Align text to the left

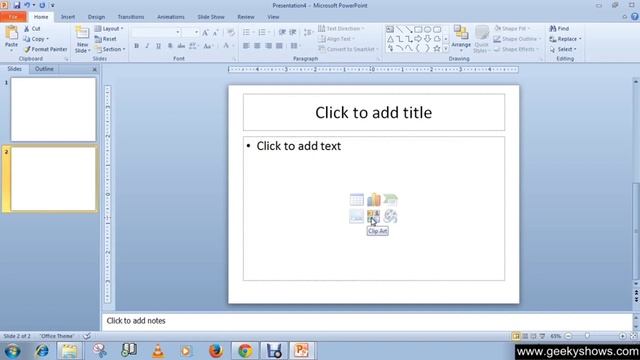pos(246,46)
